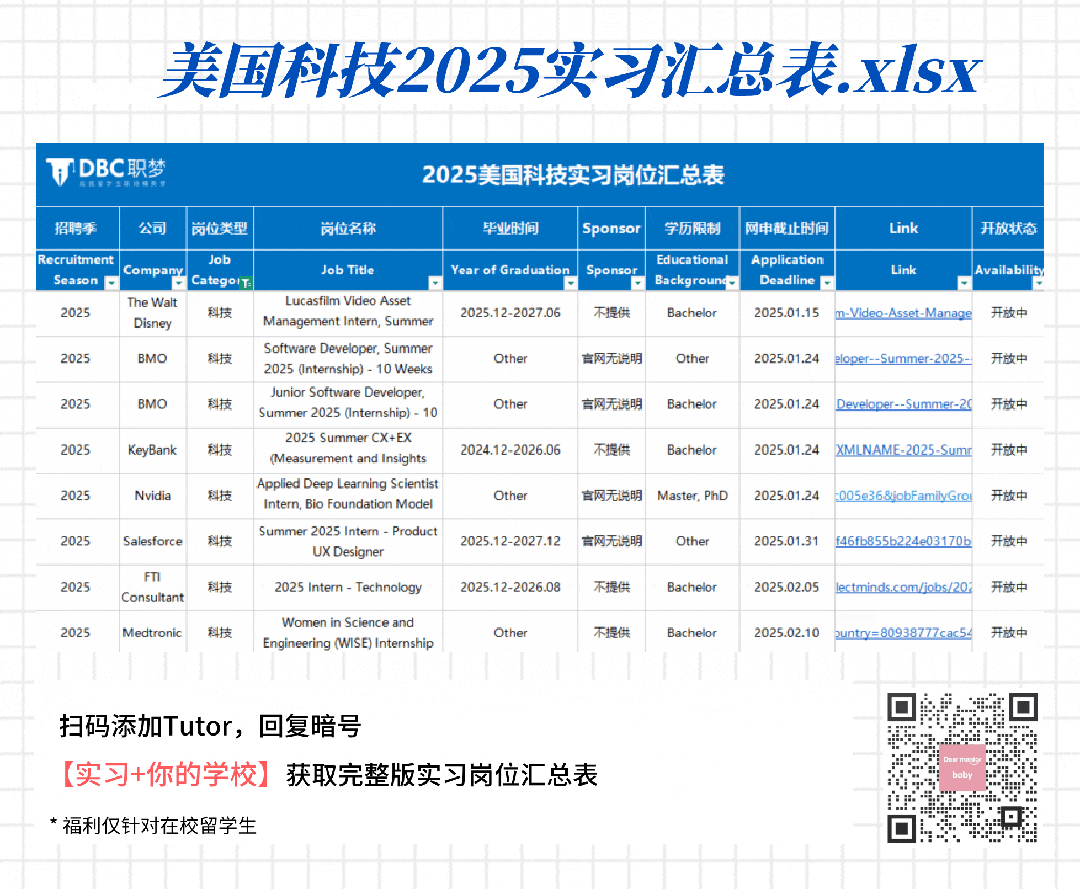Click the DBC 职梦 logo
The height and width of the screenshot is (889, 1080).
point(106,172)
